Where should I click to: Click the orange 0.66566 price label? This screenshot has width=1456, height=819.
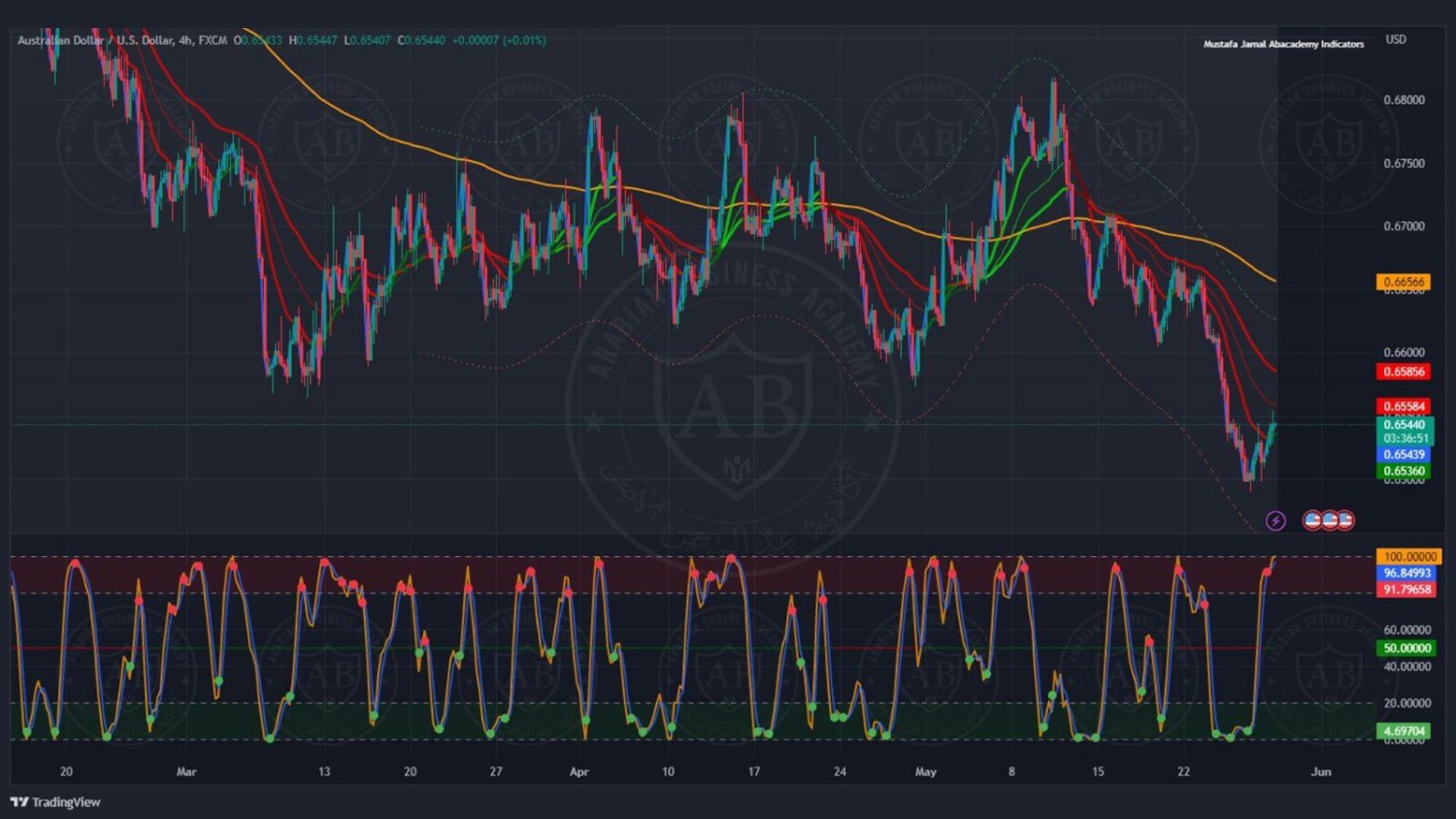1404,282
